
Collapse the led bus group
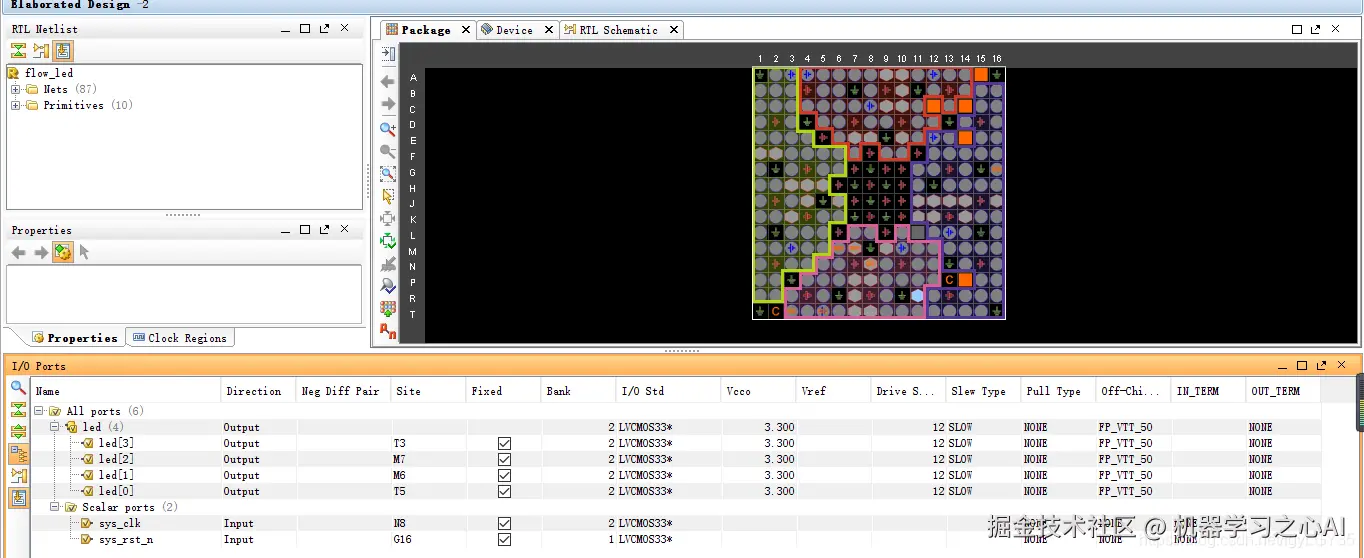click(56, 427)
